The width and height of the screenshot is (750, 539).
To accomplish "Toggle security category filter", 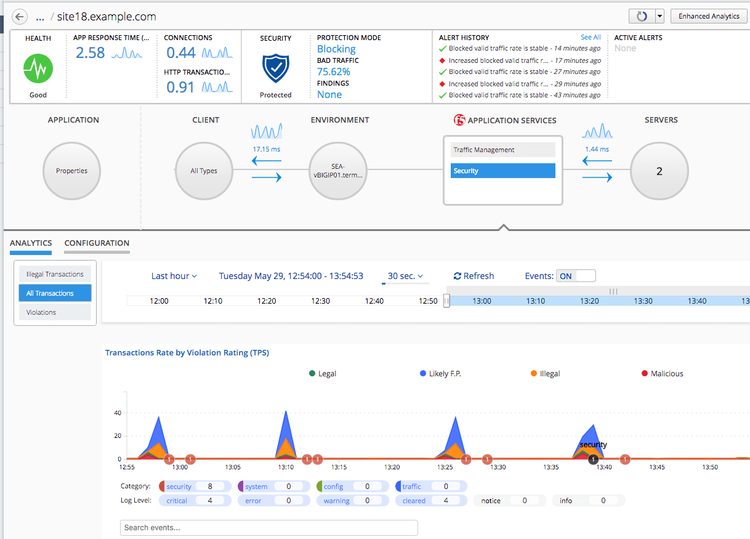I will point(195,486).
